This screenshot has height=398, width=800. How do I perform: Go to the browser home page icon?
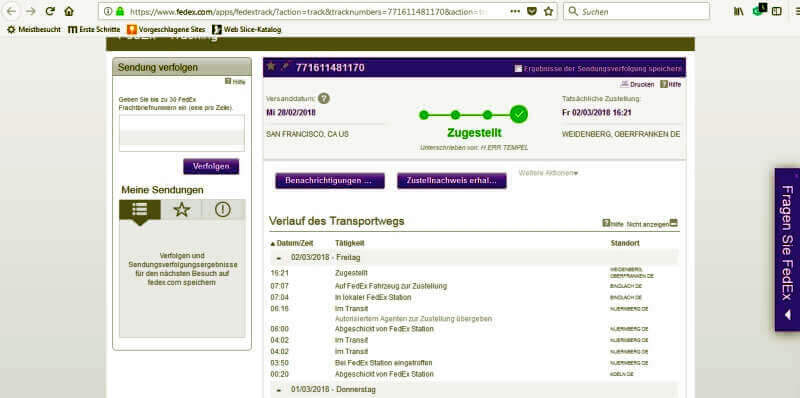pyautogui.click(x=69, y=11)
